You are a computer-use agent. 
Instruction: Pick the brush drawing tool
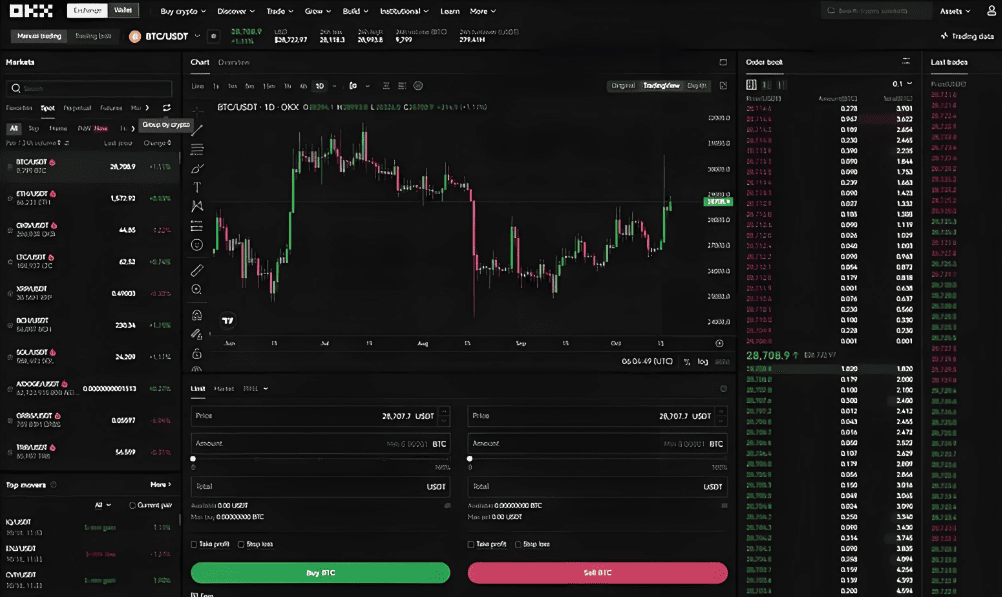(x=197, y=168)
